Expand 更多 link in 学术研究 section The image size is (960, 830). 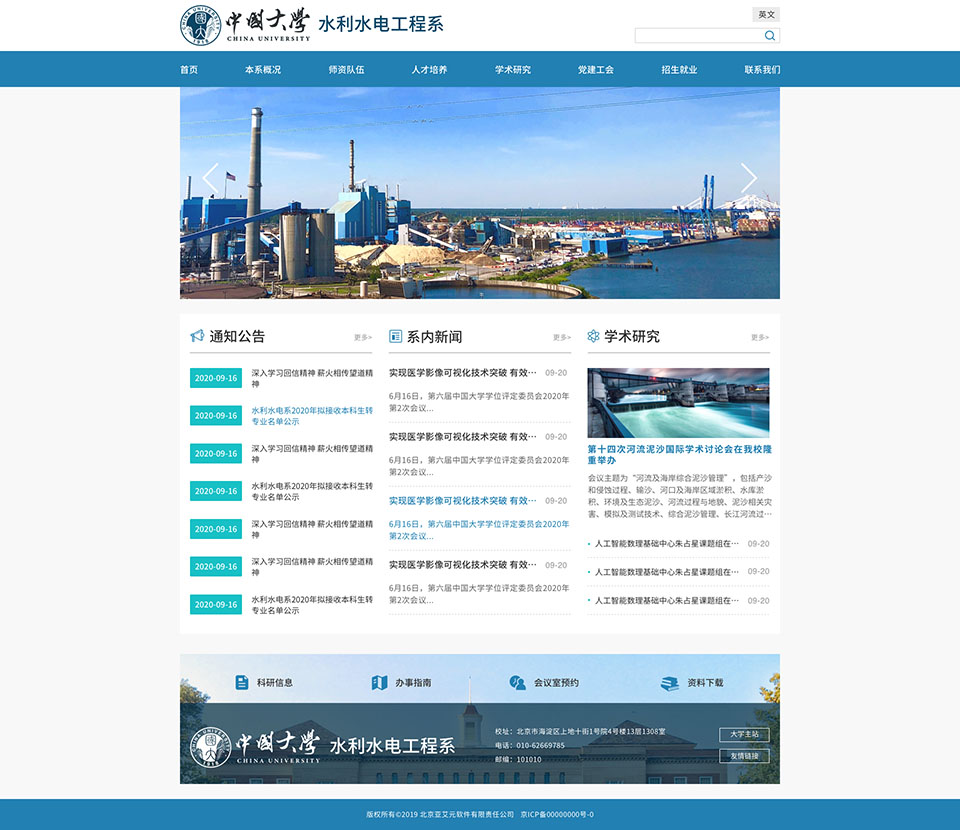pos(760,338)
